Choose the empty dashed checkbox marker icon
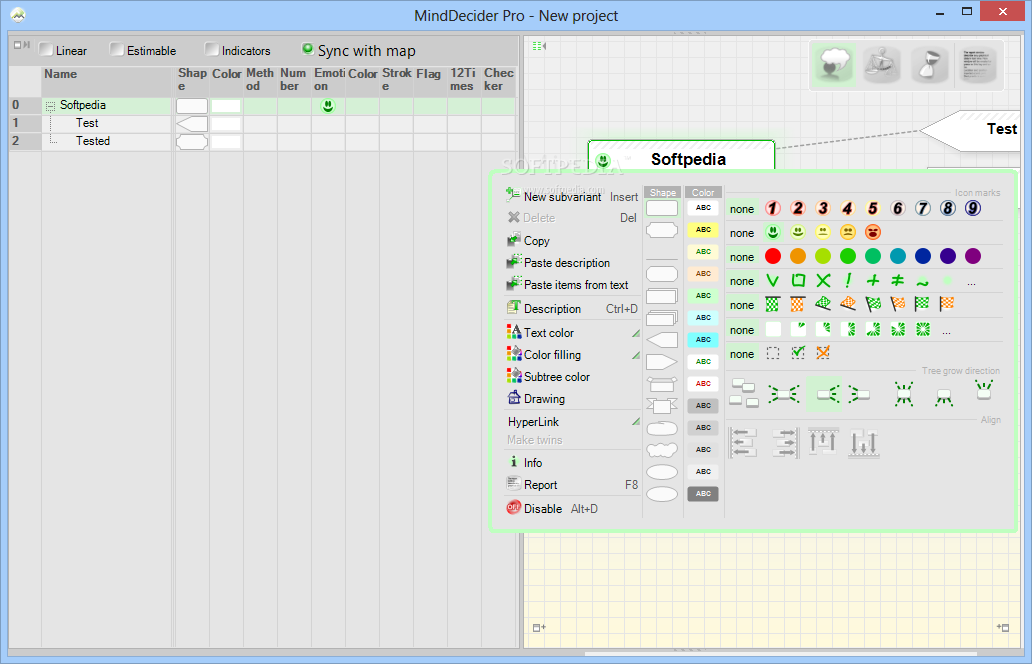This screenshot has height=664, width=1032. coord(773,353)
